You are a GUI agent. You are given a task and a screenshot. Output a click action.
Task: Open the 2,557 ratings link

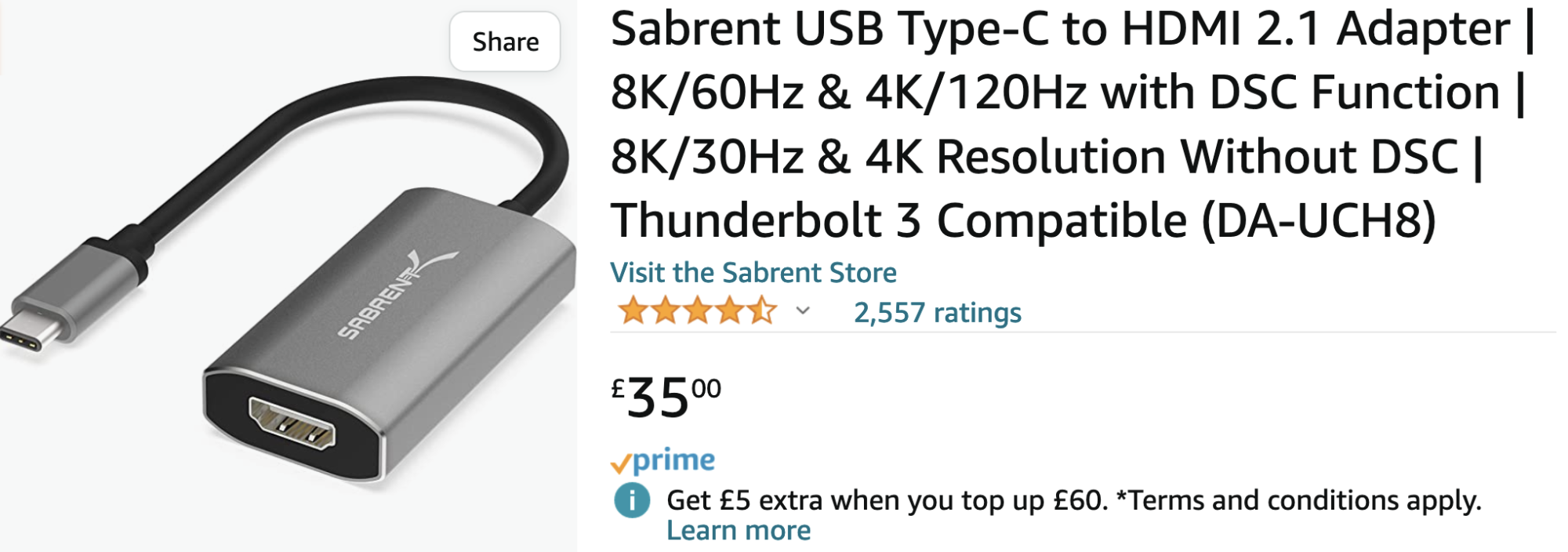937,313
